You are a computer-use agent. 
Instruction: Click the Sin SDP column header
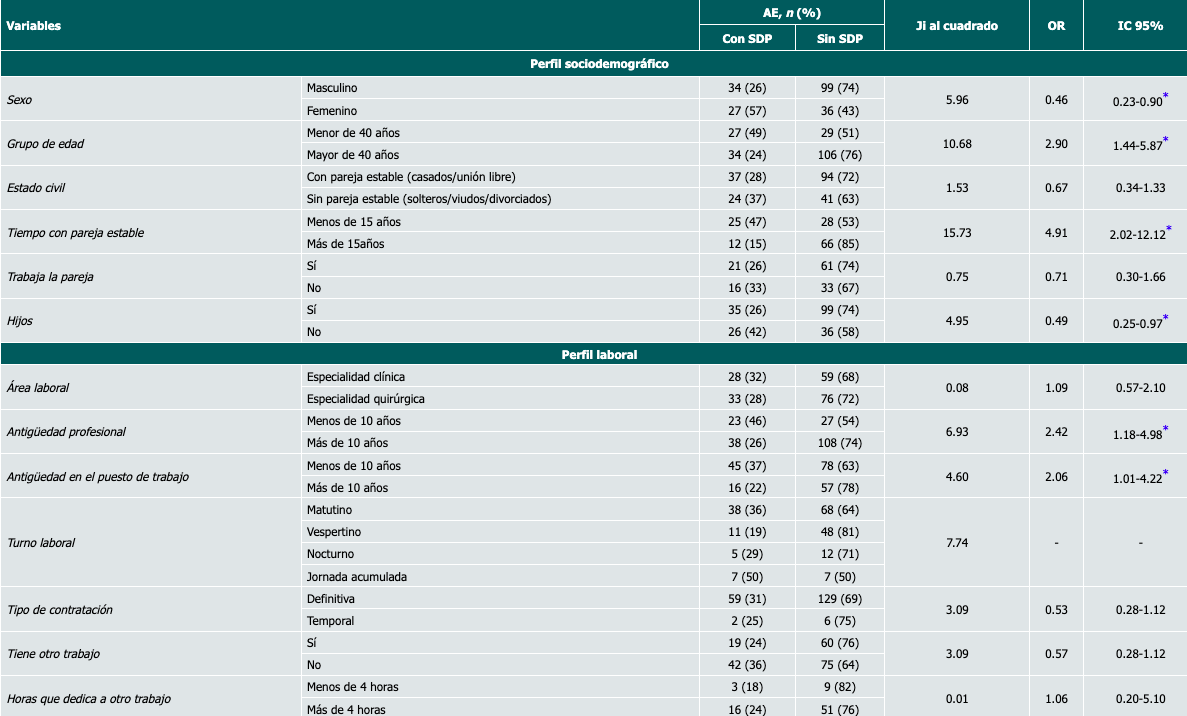(x=840, y=39)
